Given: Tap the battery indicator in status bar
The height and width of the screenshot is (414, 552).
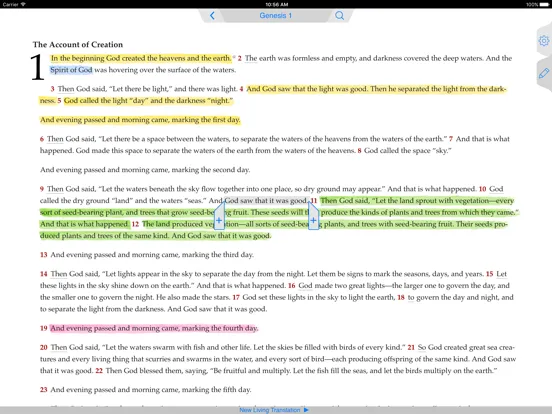Looking at the screenshot, I should (544, 5).
